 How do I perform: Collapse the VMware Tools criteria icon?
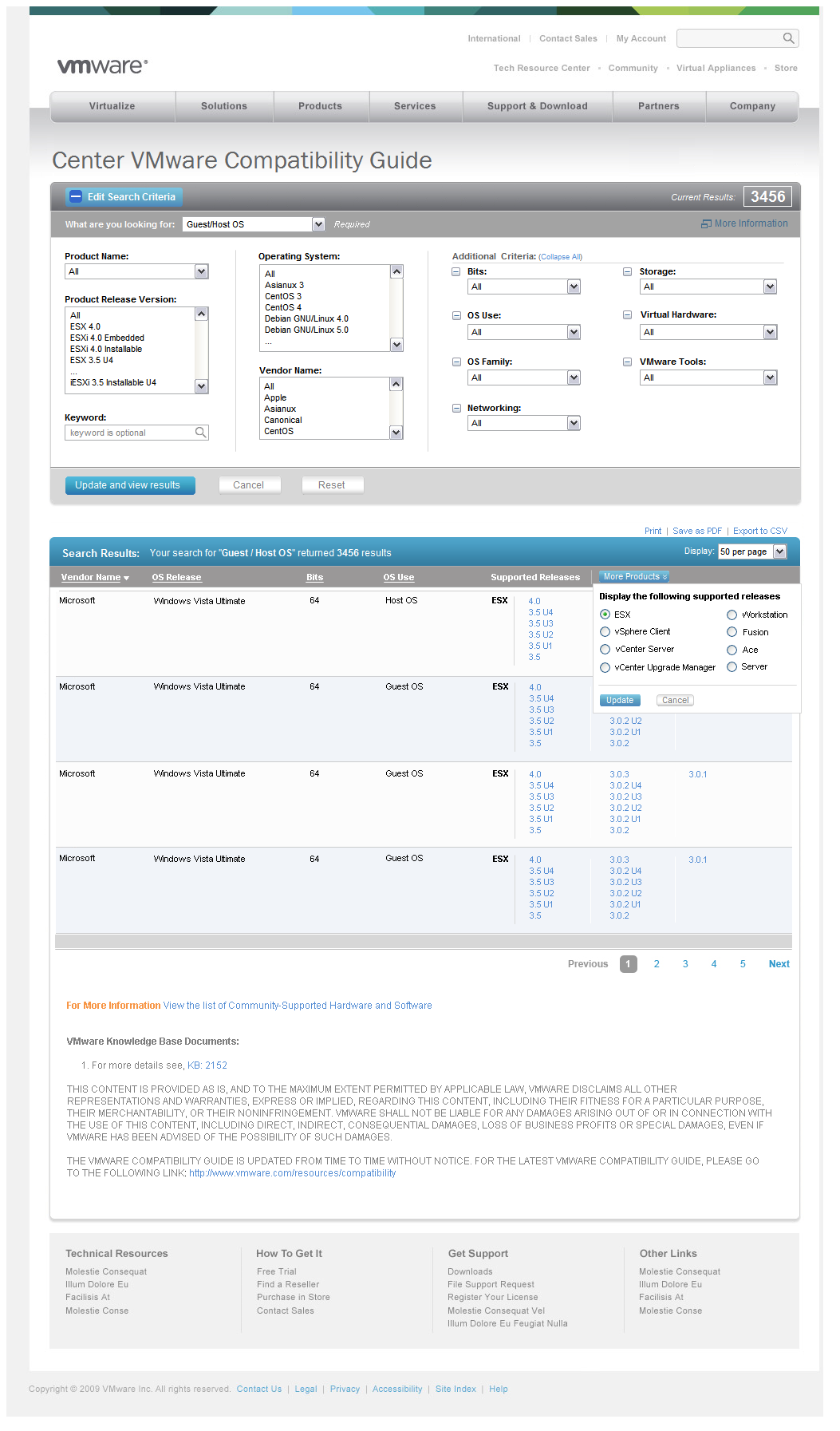point(628,362)
